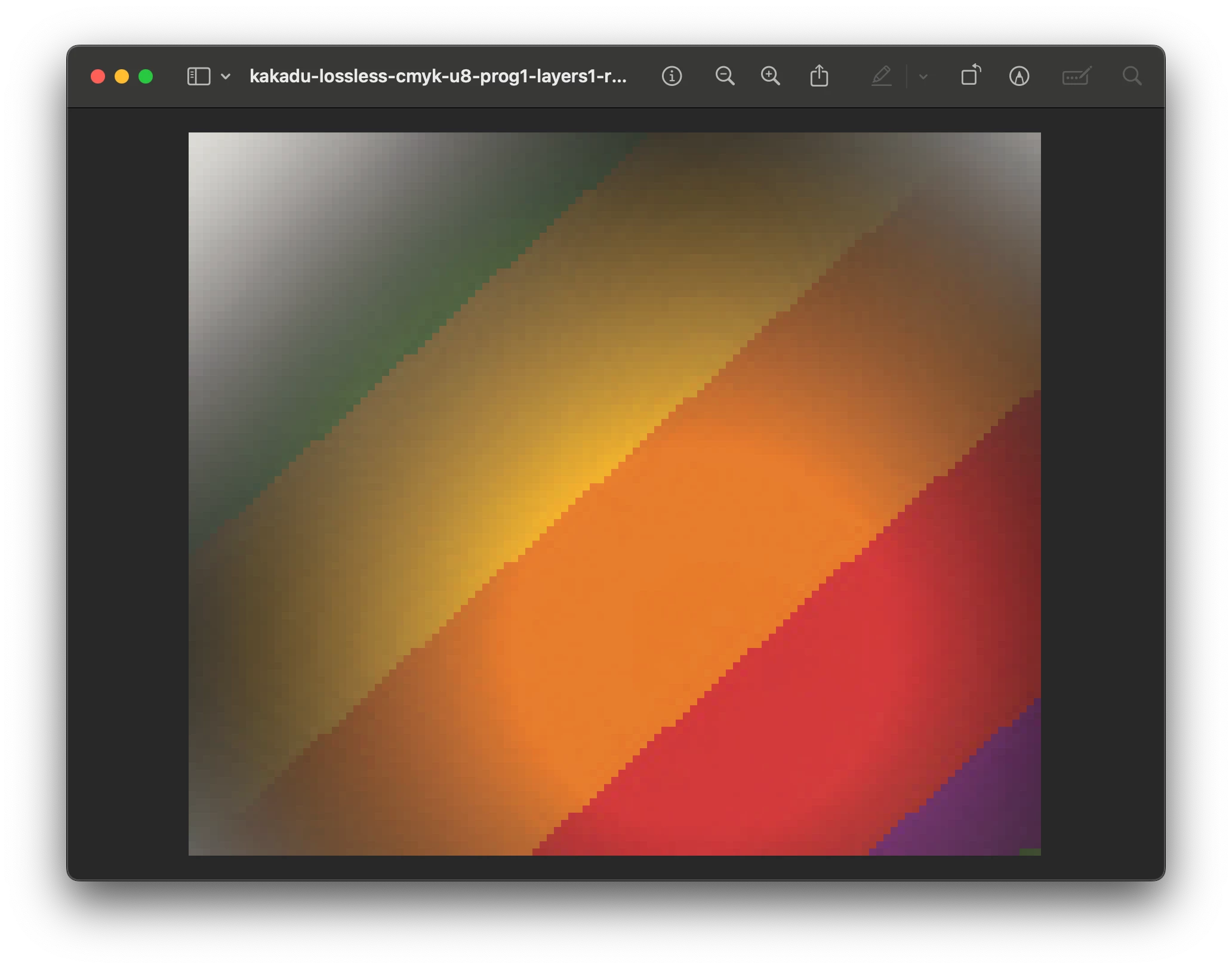Toggle the sidebar panel icon
This screenshot has height=969, width=1232.
click(x=198, y=76)
